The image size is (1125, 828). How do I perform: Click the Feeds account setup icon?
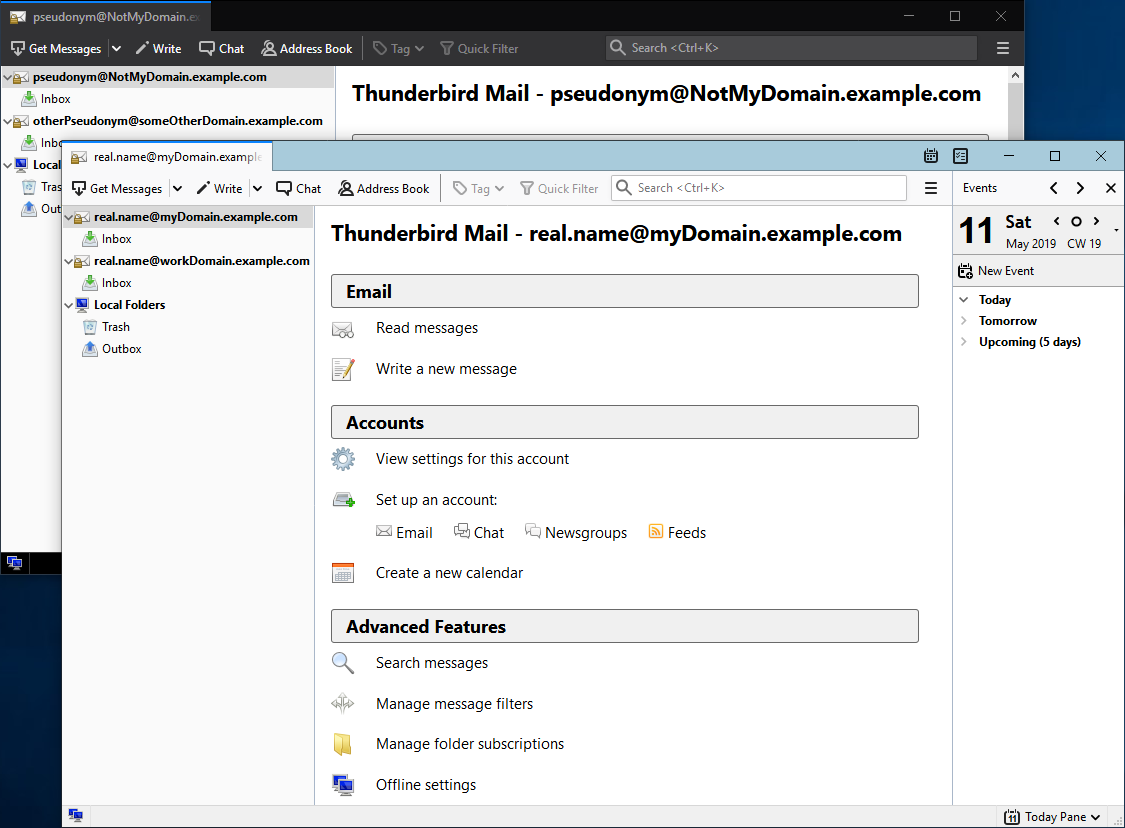pos(656,532)
